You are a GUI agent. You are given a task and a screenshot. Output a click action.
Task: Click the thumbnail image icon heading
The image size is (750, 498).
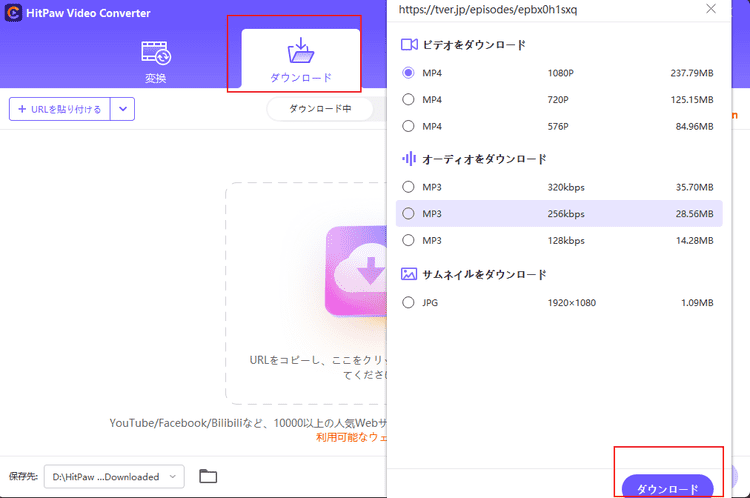tap(409, 274)
